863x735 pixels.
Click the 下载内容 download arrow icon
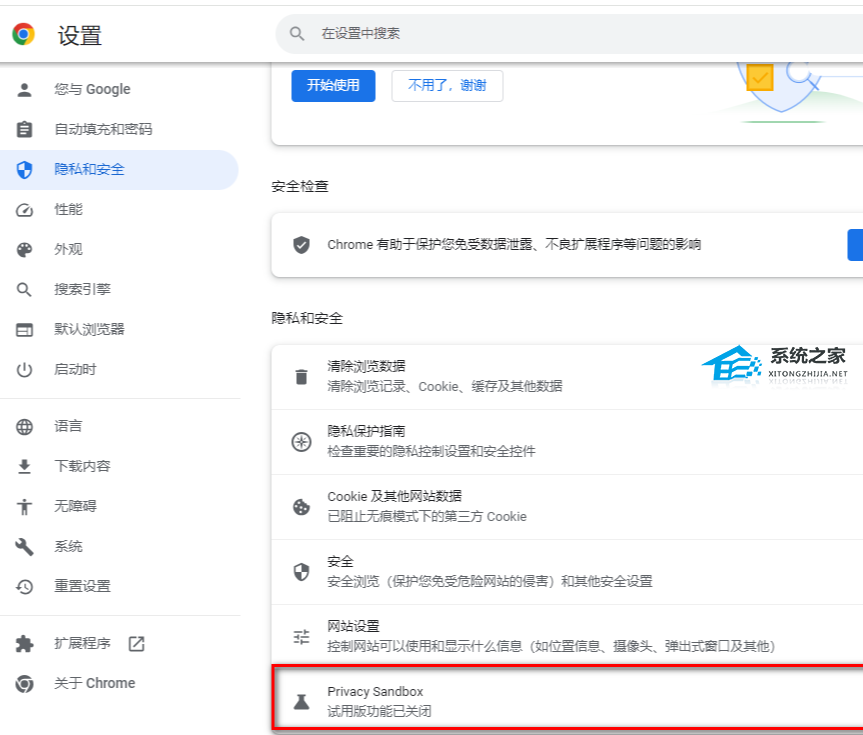click(24, 466)
